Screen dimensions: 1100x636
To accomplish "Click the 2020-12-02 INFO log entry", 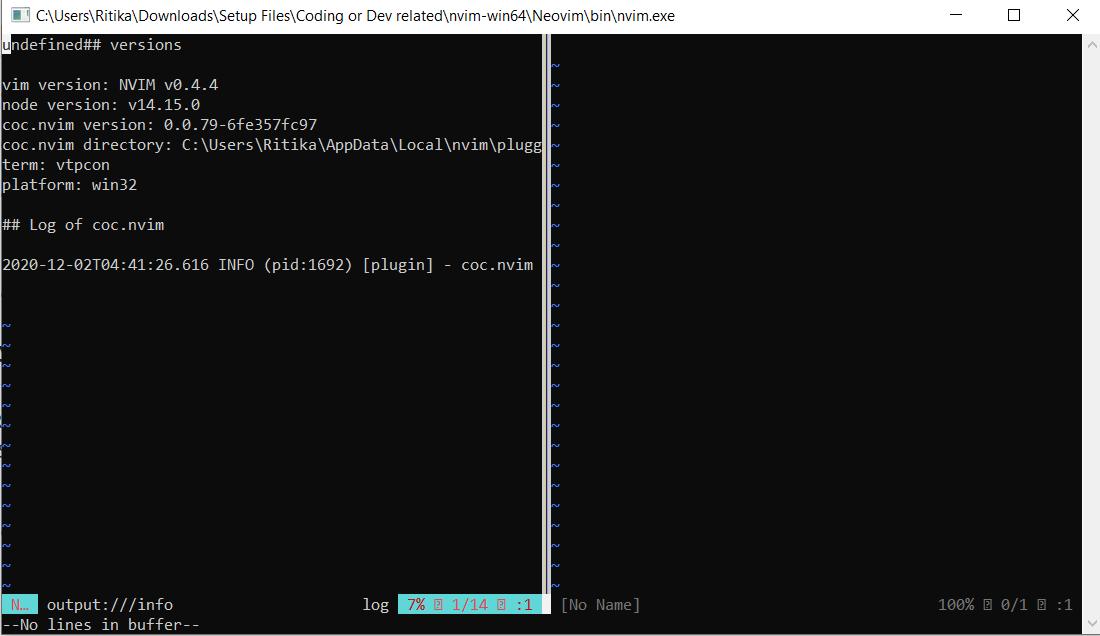I will coord(267,265).
